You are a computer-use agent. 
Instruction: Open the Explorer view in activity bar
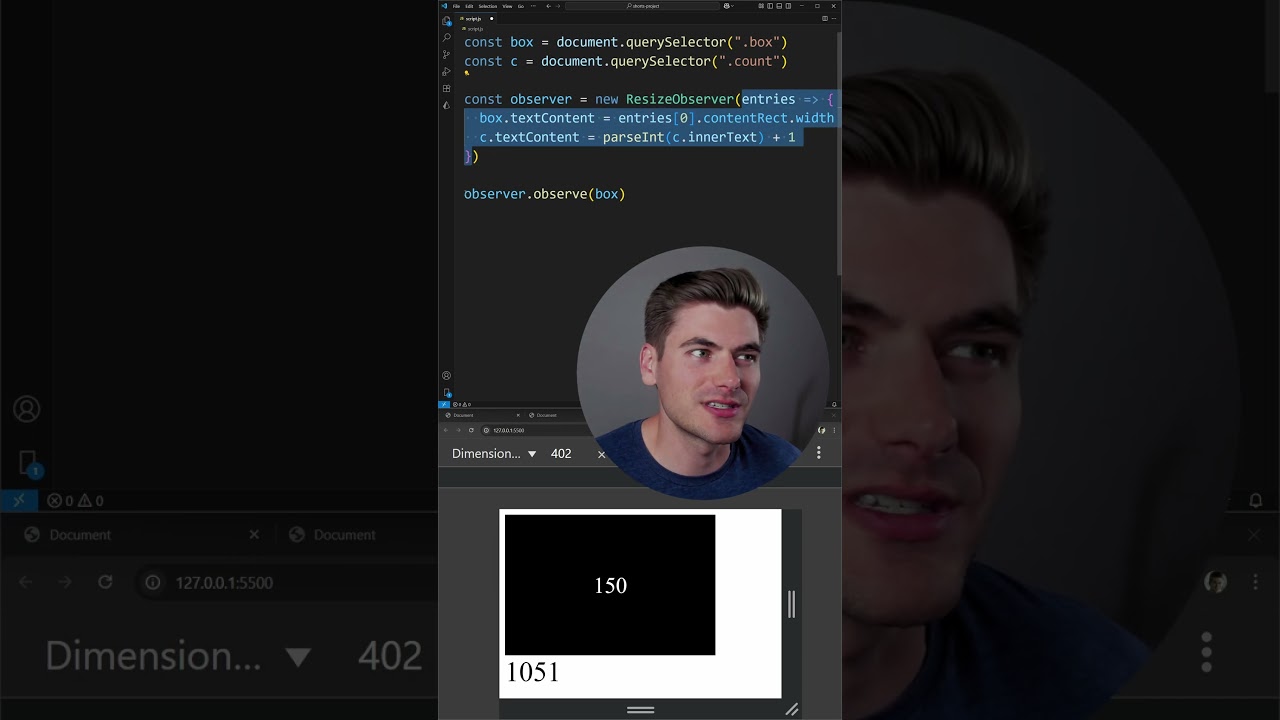446,20
